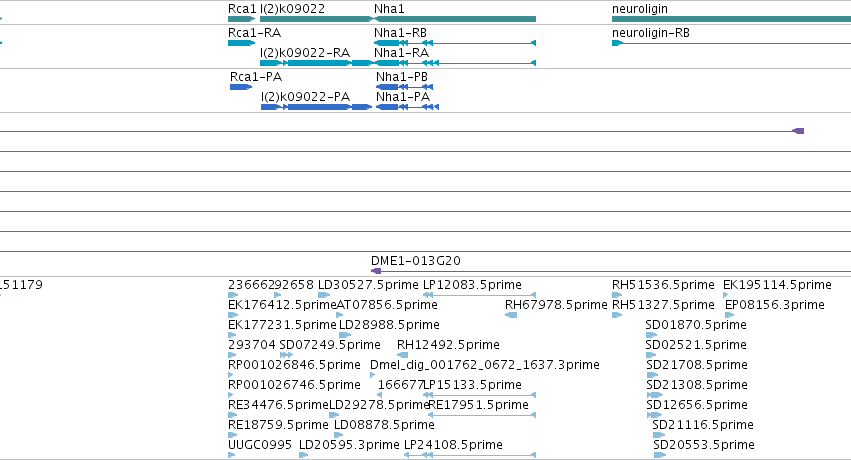The width and height of the screenshot is (851, 460).
Task: Click the SD07249.5prime double-arrow glyph
Action: coord(286,355)
